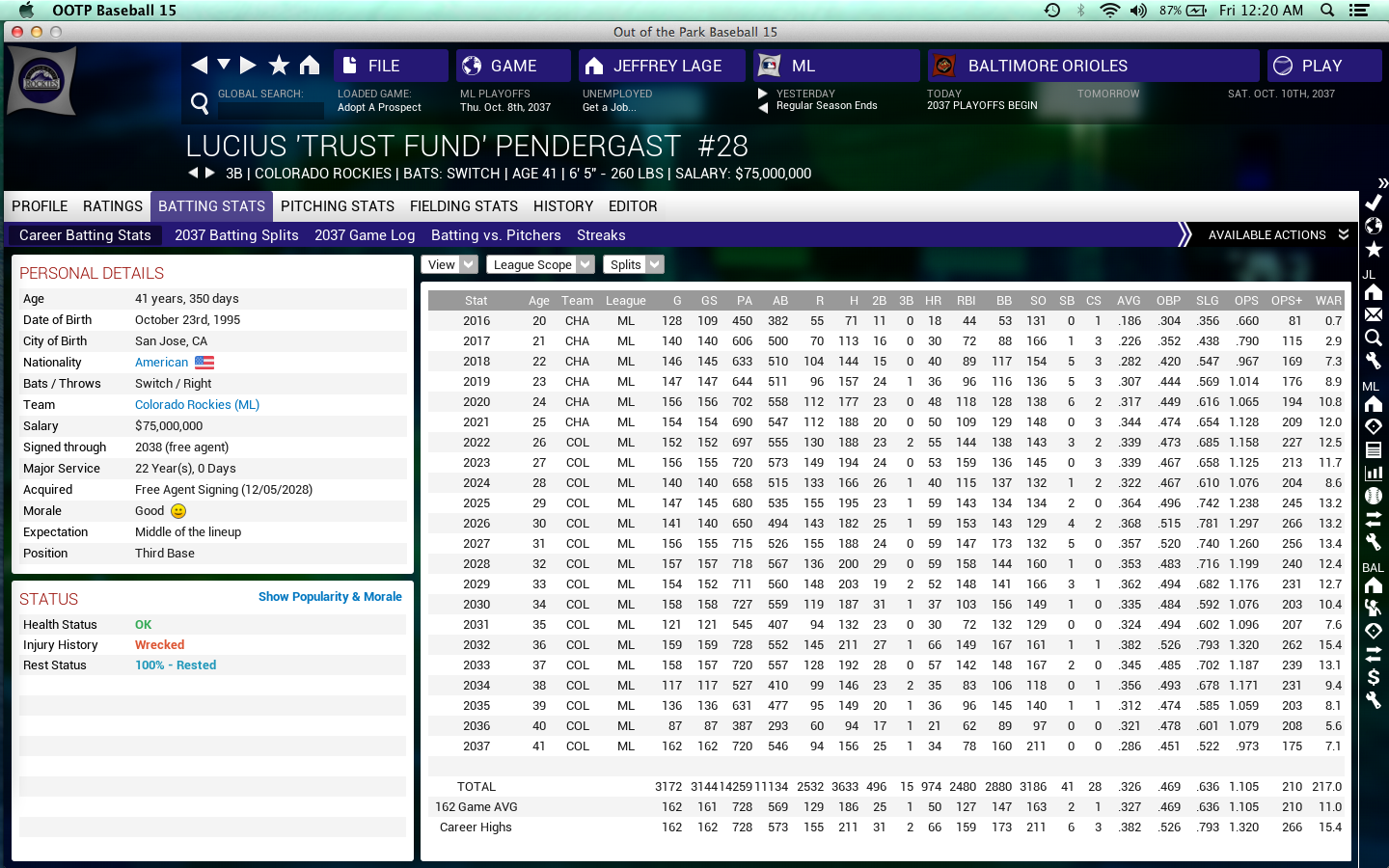Click the bookmarks star in the top bar

click(279, 65)
